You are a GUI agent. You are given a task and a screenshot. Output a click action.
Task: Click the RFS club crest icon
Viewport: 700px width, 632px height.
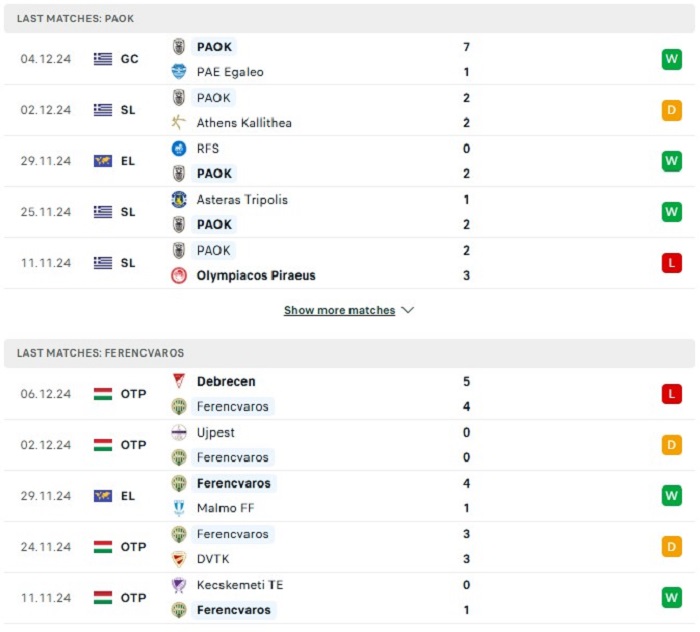pos(179,149)
